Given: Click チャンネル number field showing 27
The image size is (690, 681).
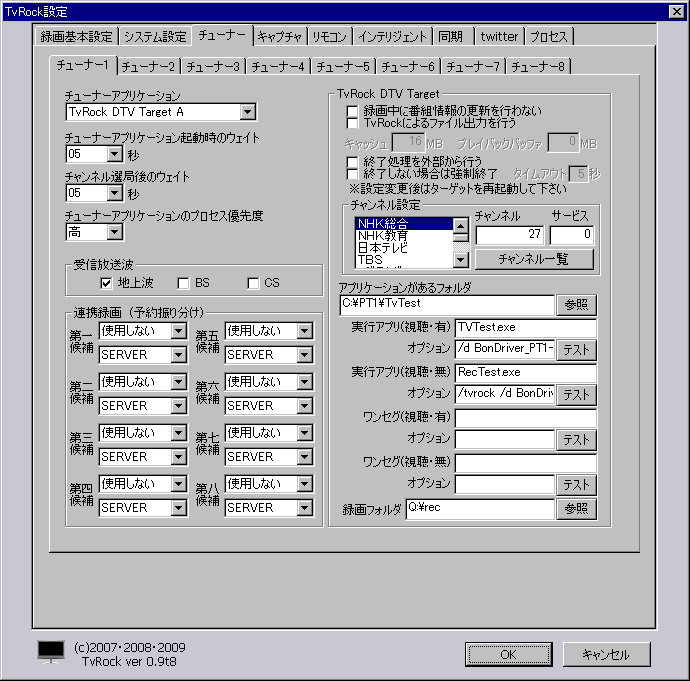Looking at the screenshot, I should 510,234.
